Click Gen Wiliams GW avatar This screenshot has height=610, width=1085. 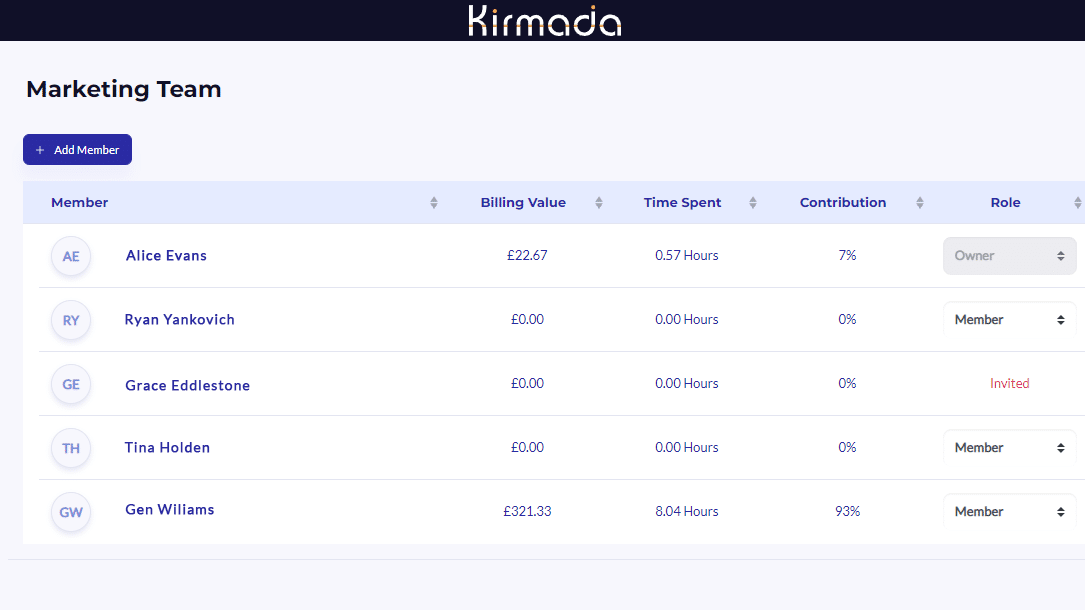71,512
